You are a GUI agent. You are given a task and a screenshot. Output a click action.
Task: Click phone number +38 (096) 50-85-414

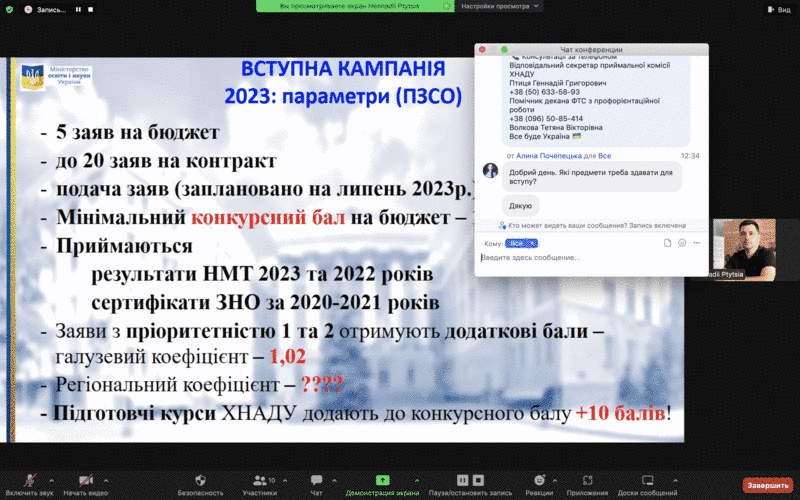(546, 118)
